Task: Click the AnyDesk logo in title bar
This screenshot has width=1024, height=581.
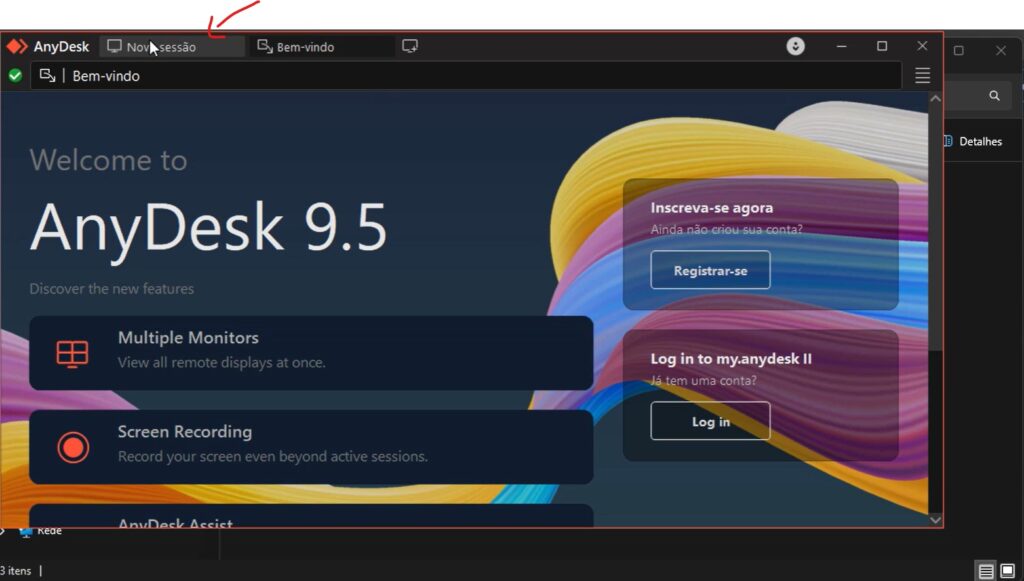Action: (17, 46)
